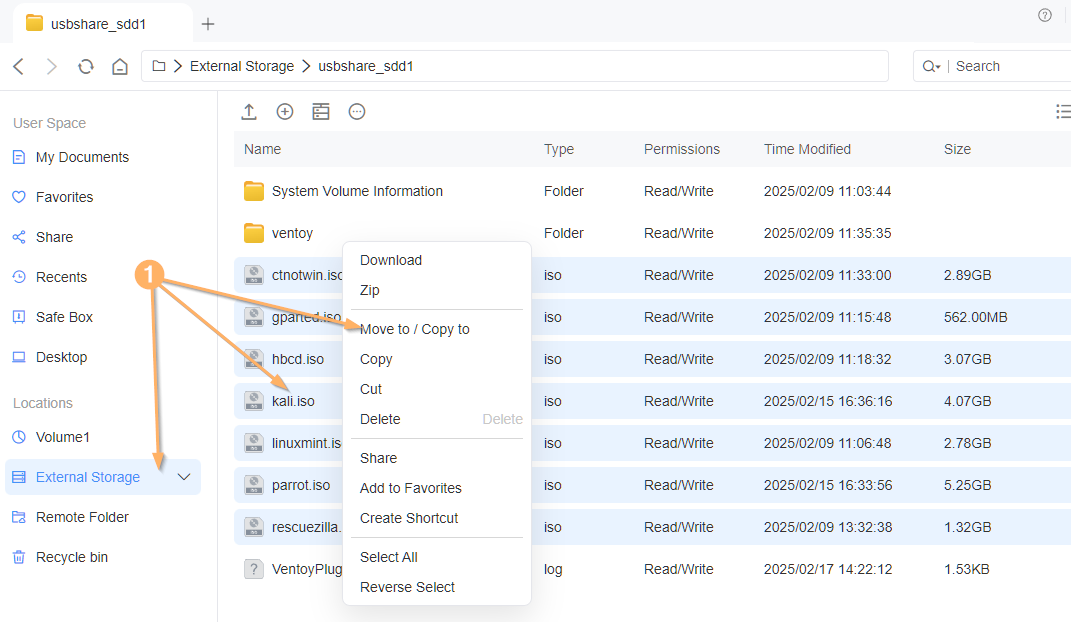Open Remote Folder location
Viewport: 1071px width, 622px height.
(x=82, y=517)
